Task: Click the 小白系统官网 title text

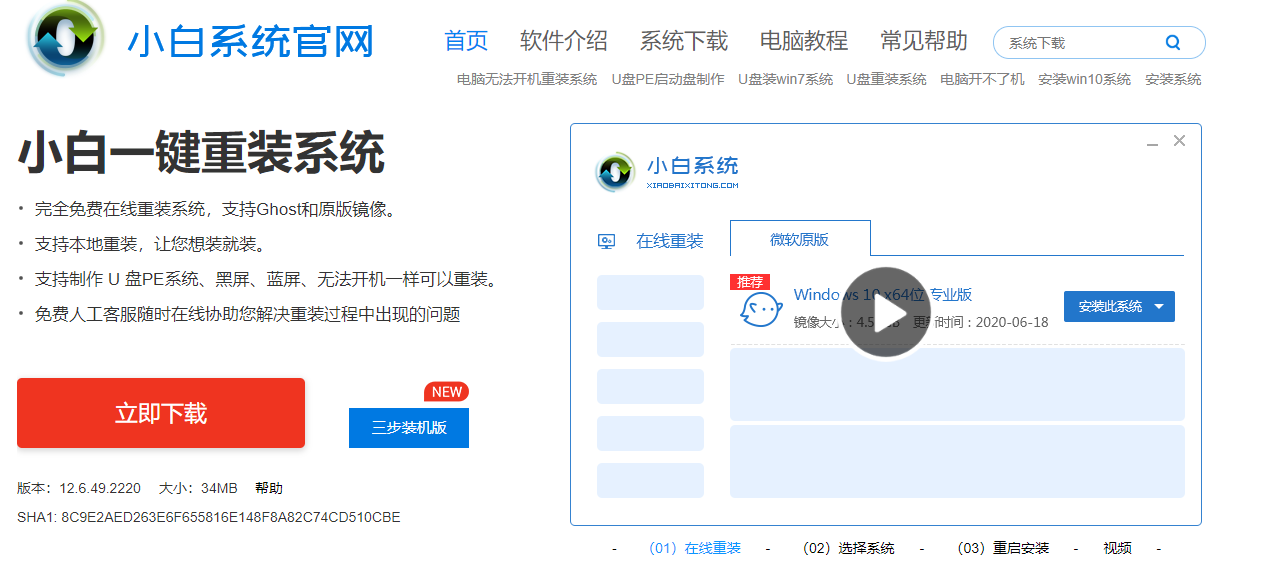Action: 250,42
